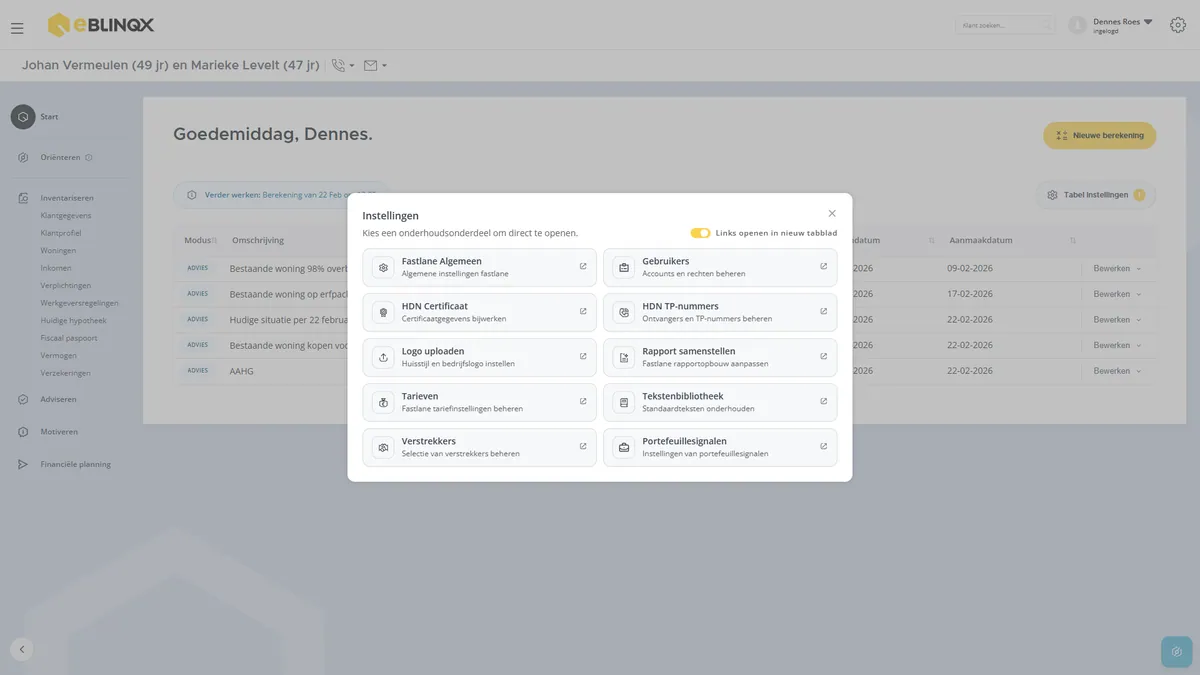Open the hamburger menu icon
Screen dimensions: 1200x675
(17, 28)
